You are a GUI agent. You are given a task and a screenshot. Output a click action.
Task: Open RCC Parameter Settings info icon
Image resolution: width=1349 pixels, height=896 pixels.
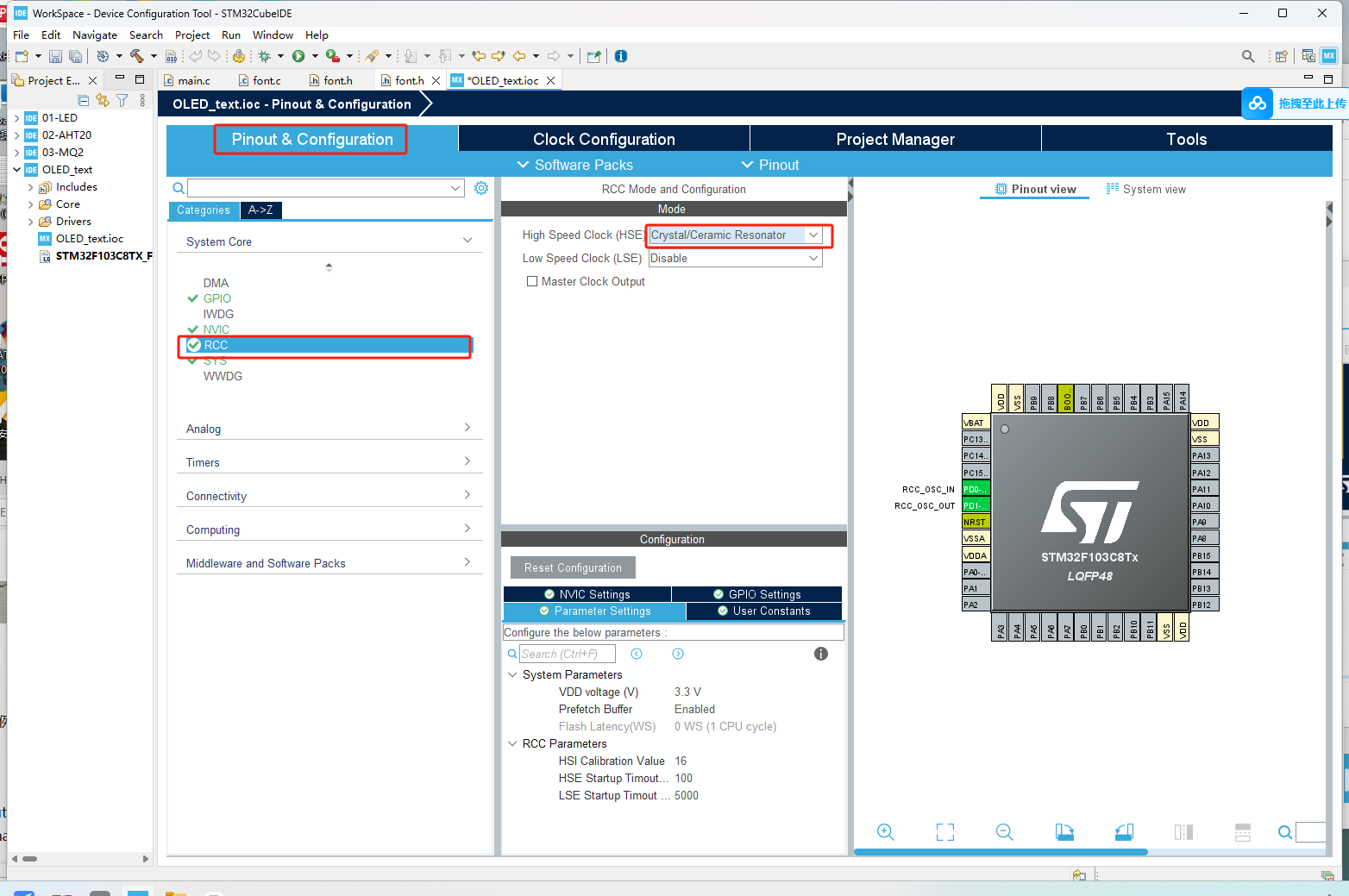[x=820, y=654]
